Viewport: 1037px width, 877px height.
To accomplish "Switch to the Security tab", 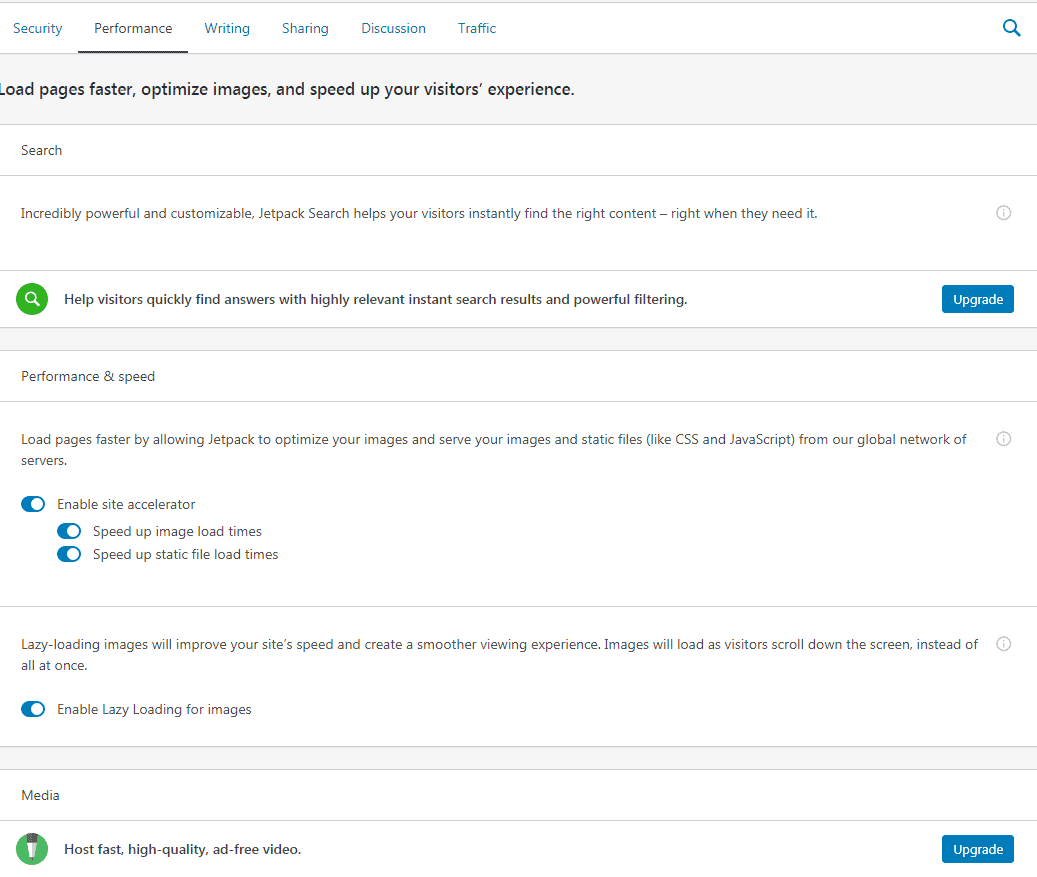I will pos(38,28).
